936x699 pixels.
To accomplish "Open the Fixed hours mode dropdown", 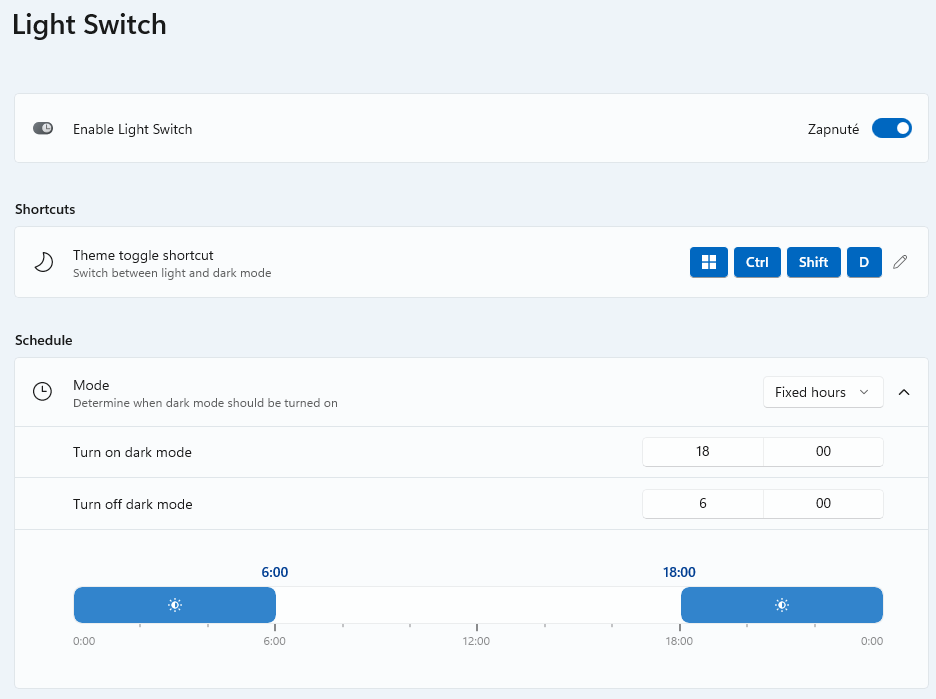I will [x=823, y=392].
